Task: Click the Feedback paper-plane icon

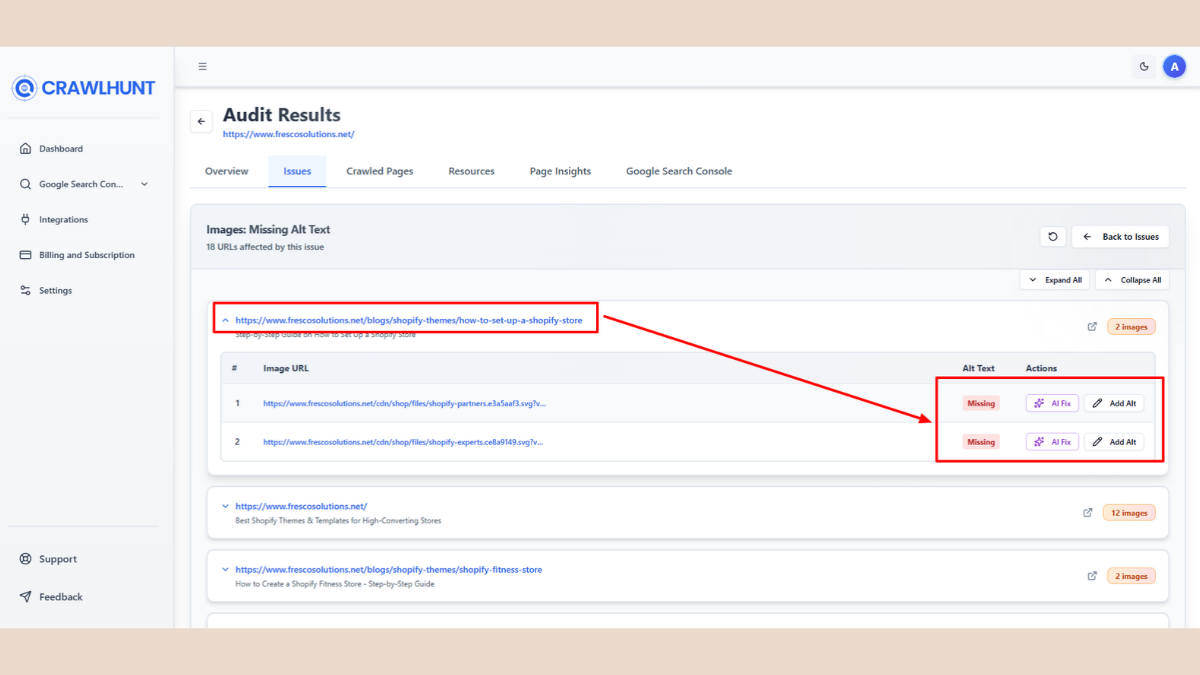Action: click(x=25, y=597)
